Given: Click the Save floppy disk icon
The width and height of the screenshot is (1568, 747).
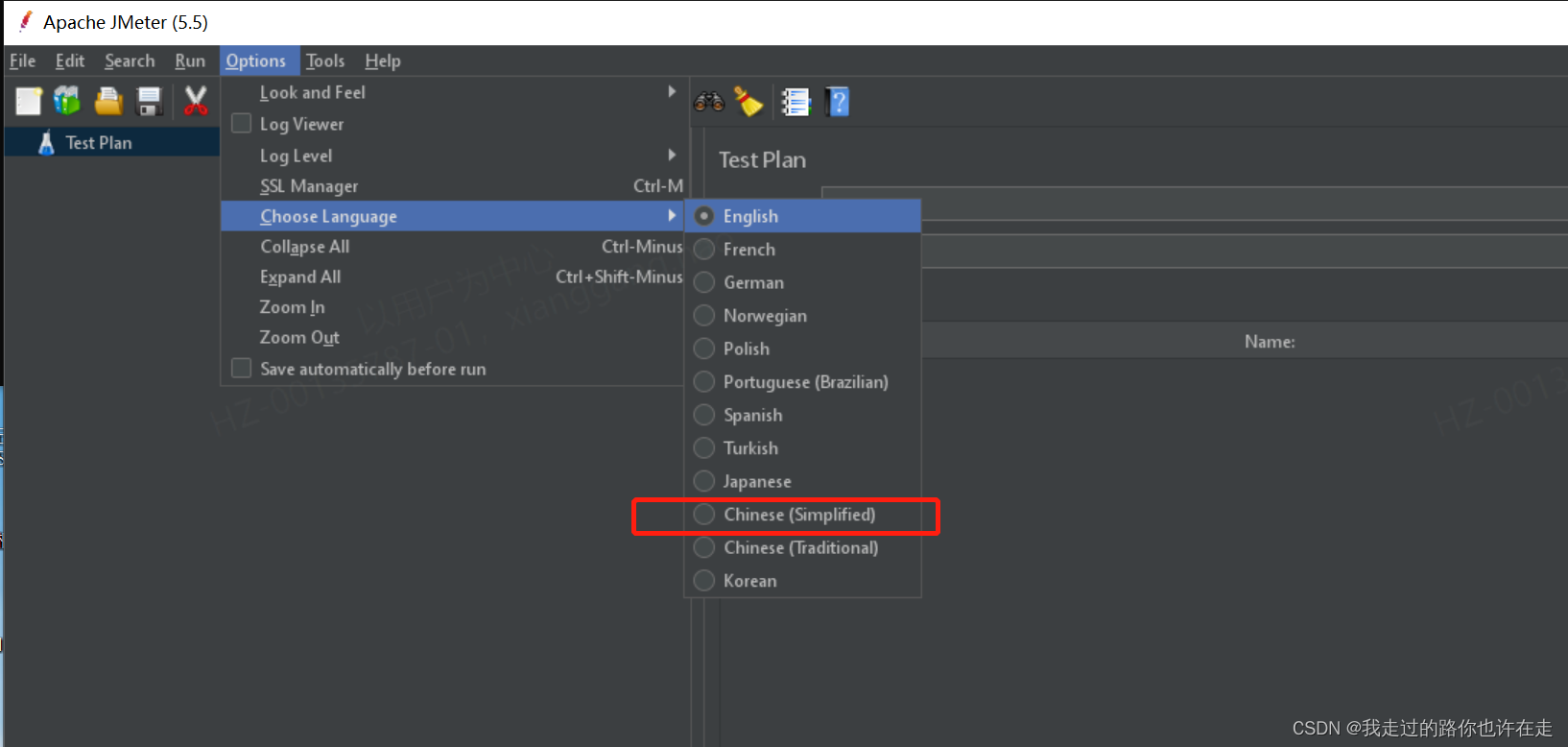Looking at the screenshot, I should (150, 101).
